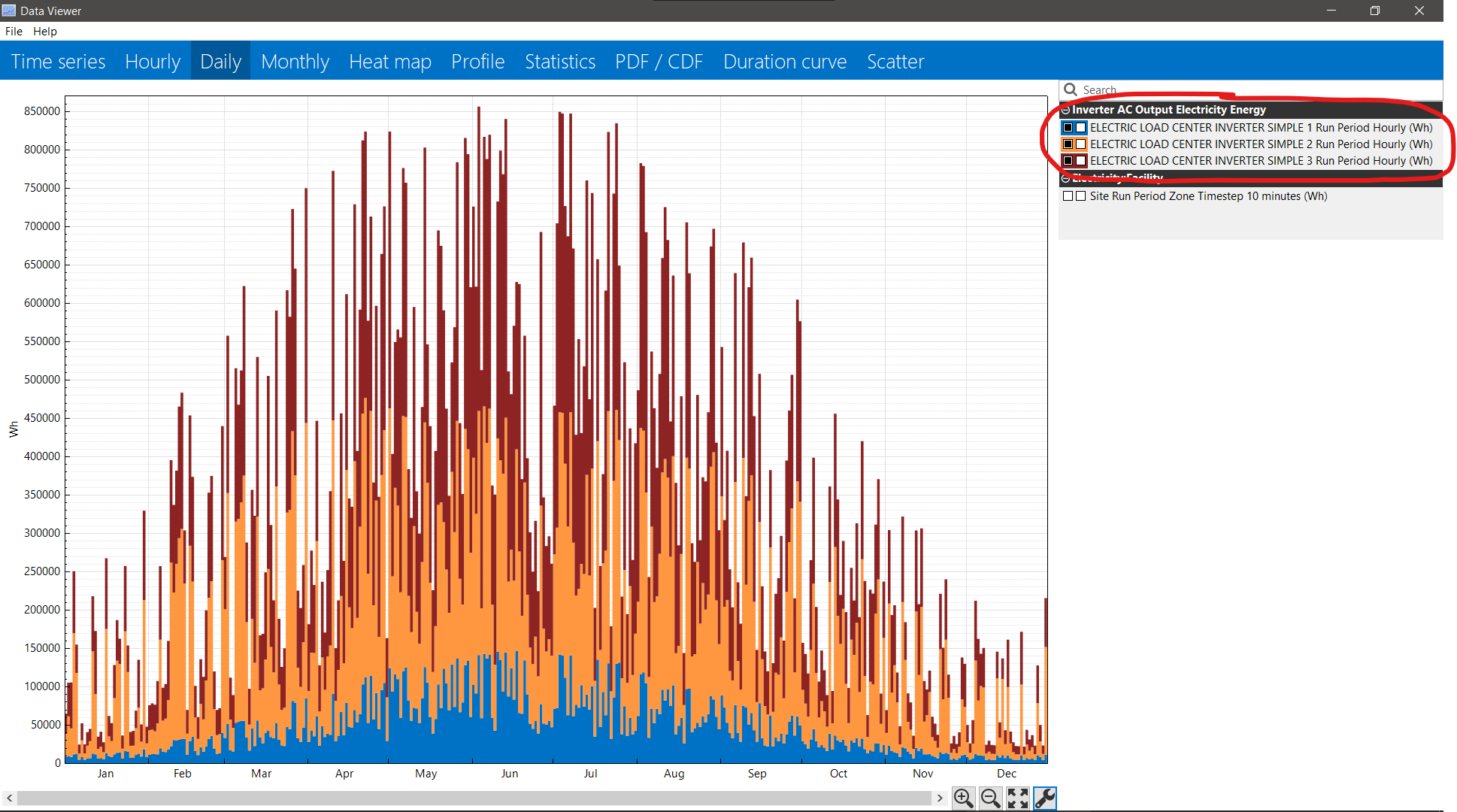Viewport: 1457px width, 812px height.
Task: Switch to the Monthly tab
Action: click(x=295, y=62)
